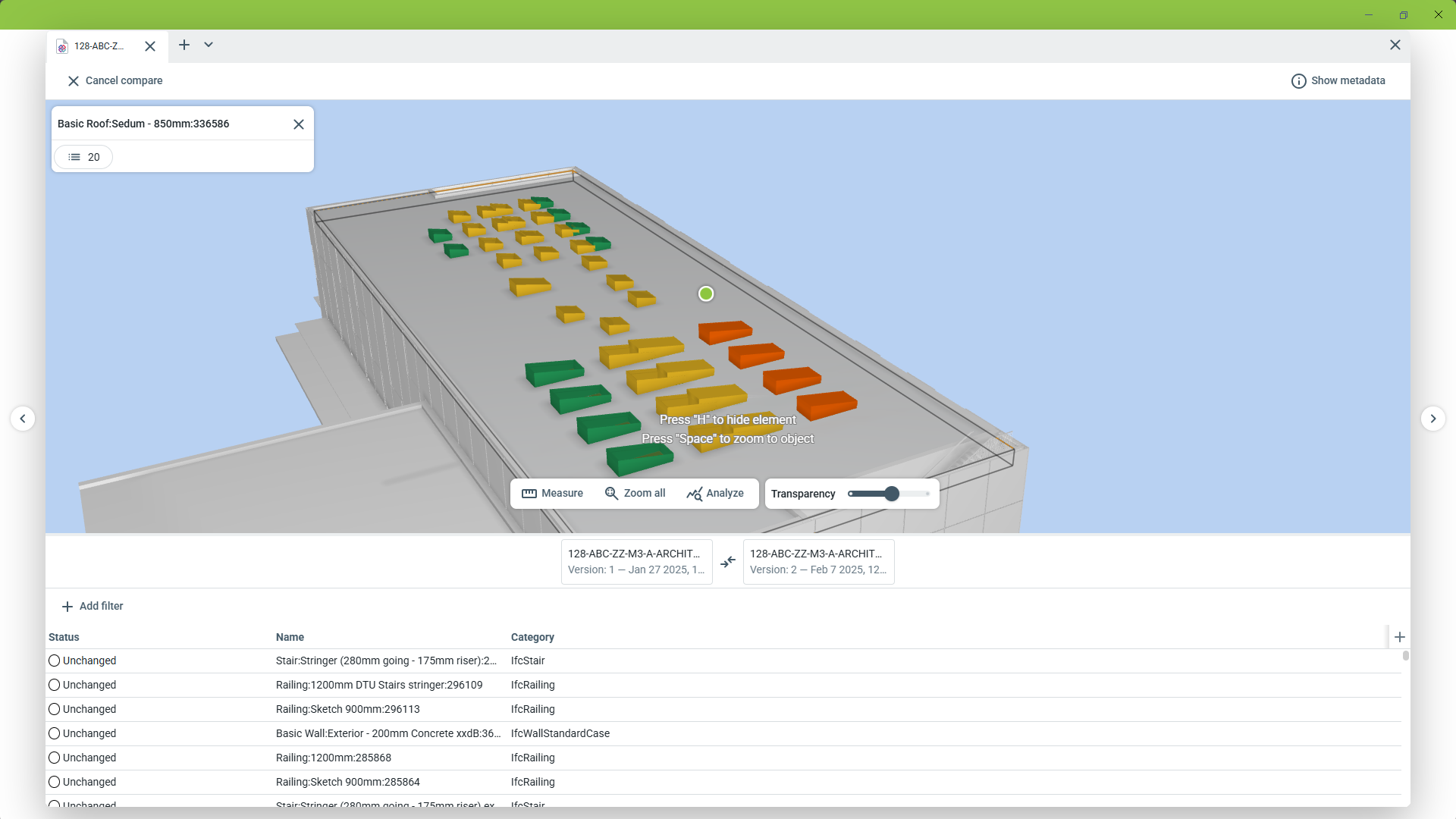Select status circle for Basic Wall Exterior row
1456x819 pixels.
pyautogui.click(x=55, y=733)
